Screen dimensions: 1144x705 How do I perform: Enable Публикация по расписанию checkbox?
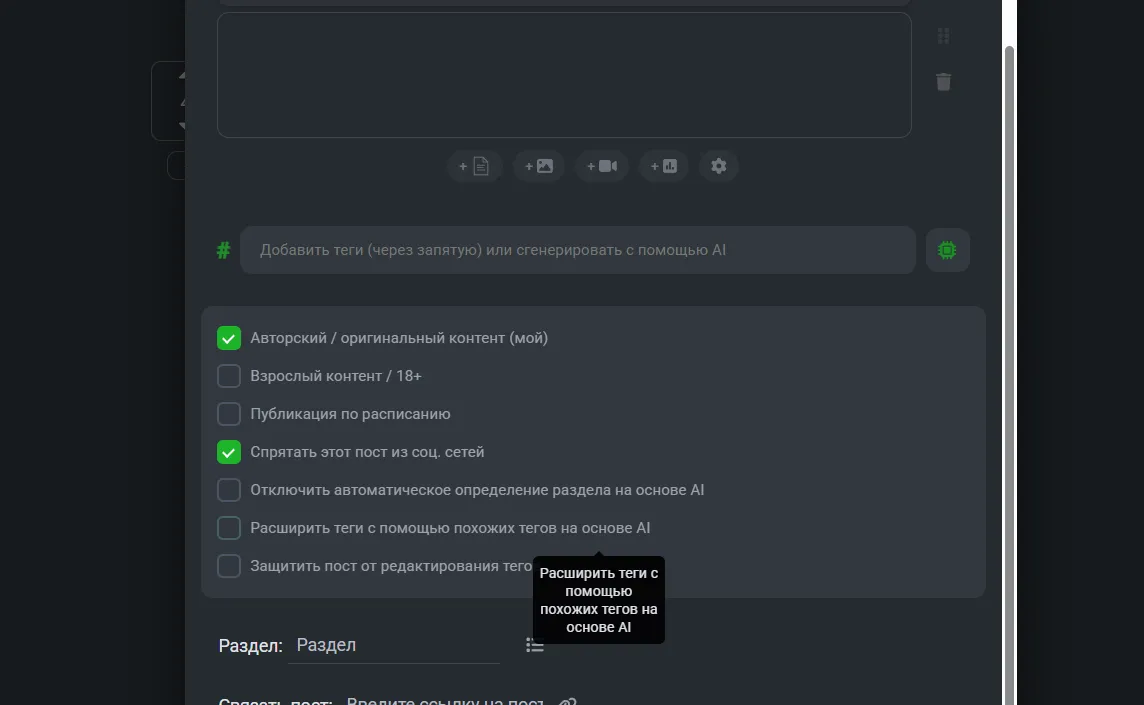click(229, 414)
